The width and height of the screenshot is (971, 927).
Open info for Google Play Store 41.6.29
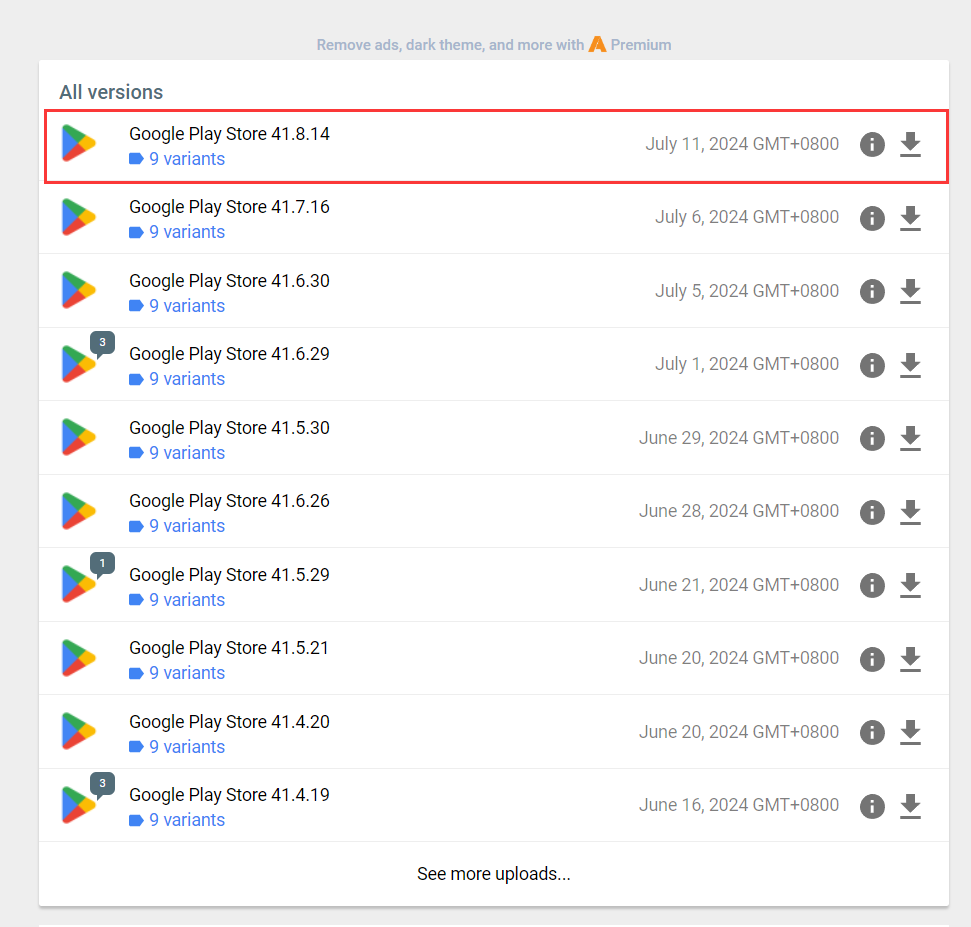pos(872,365)
